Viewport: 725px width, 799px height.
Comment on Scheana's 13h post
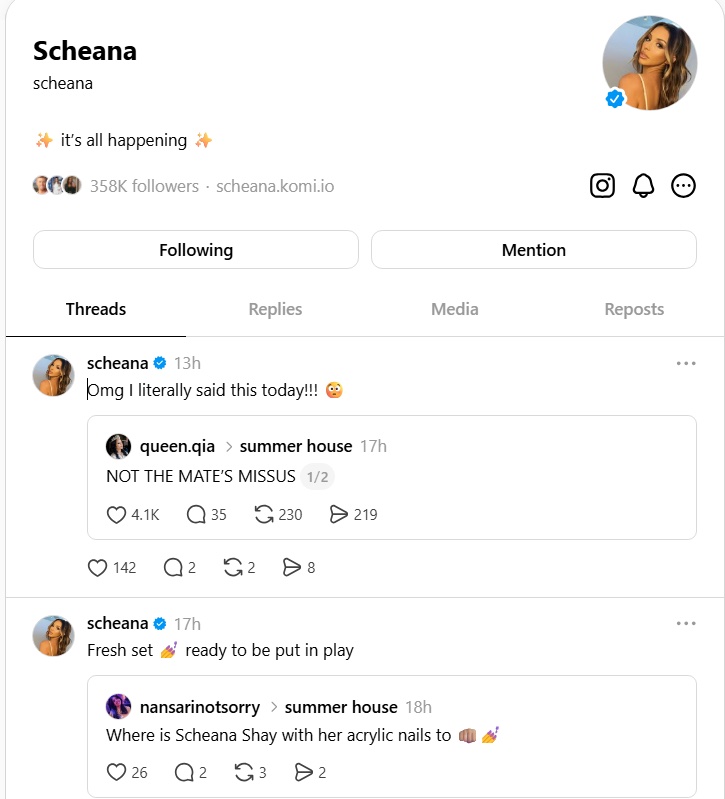click(x=173, y=568)
